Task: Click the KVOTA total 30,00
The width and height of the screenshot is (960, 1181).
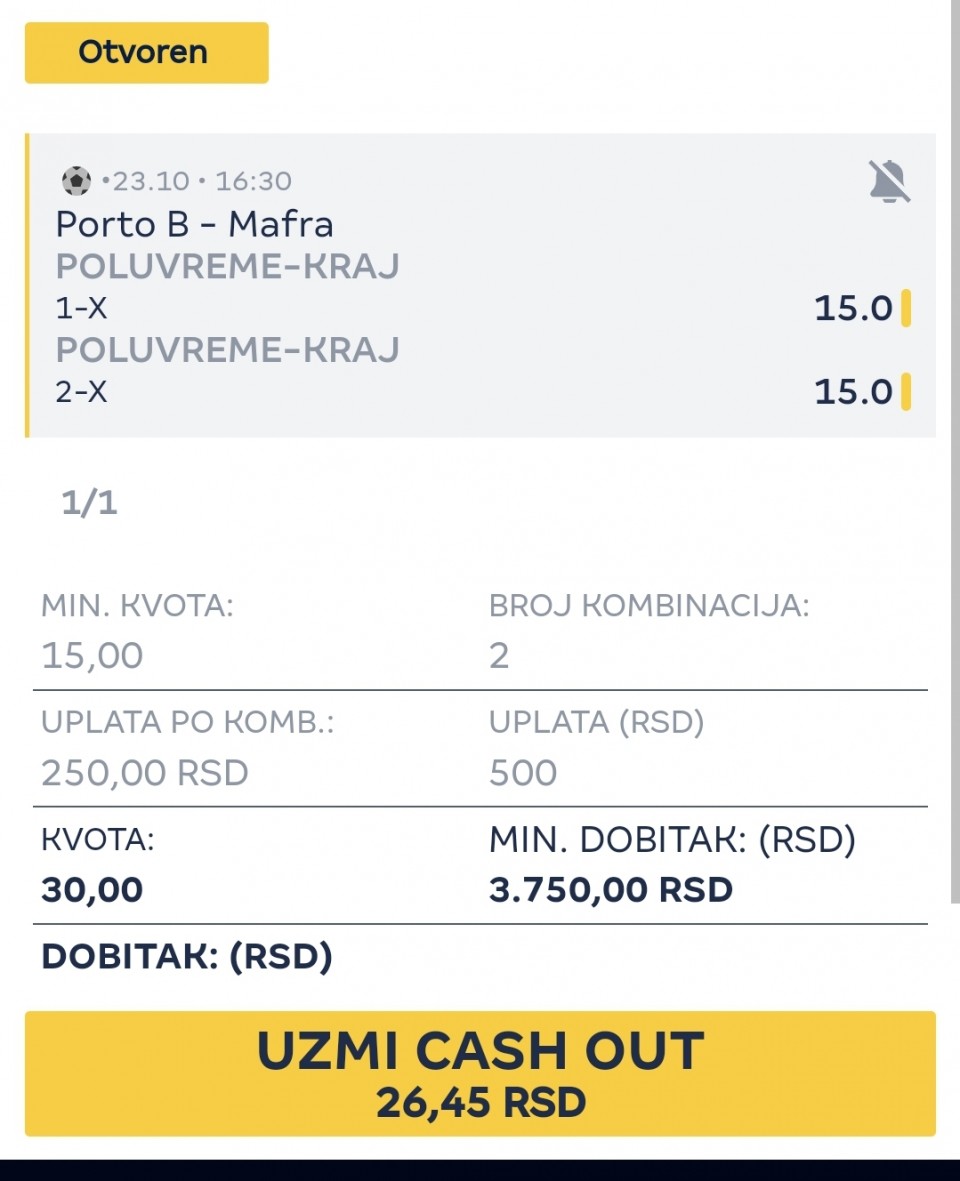Action: (x=92, y=889)
